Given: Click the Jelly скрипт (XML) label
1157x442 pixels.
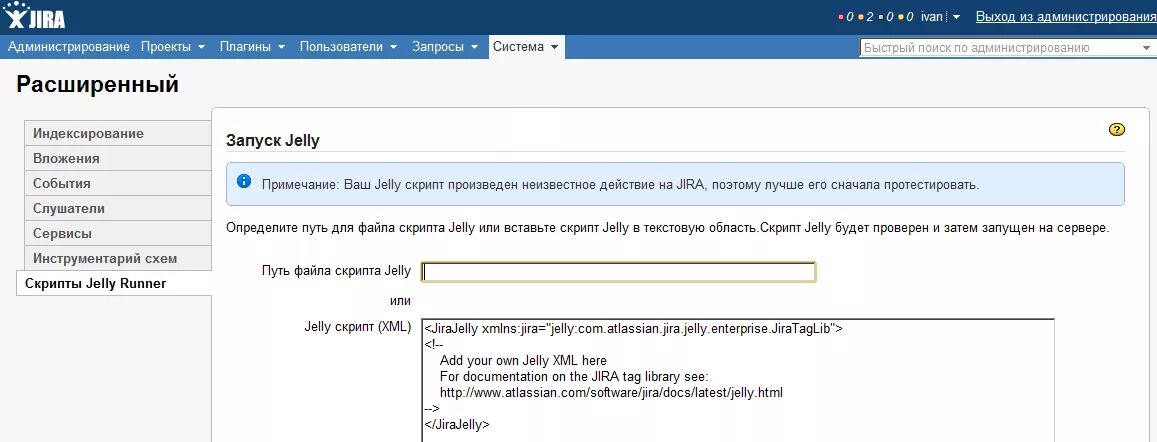Looking at the screenshot, I should coord(357,326).
